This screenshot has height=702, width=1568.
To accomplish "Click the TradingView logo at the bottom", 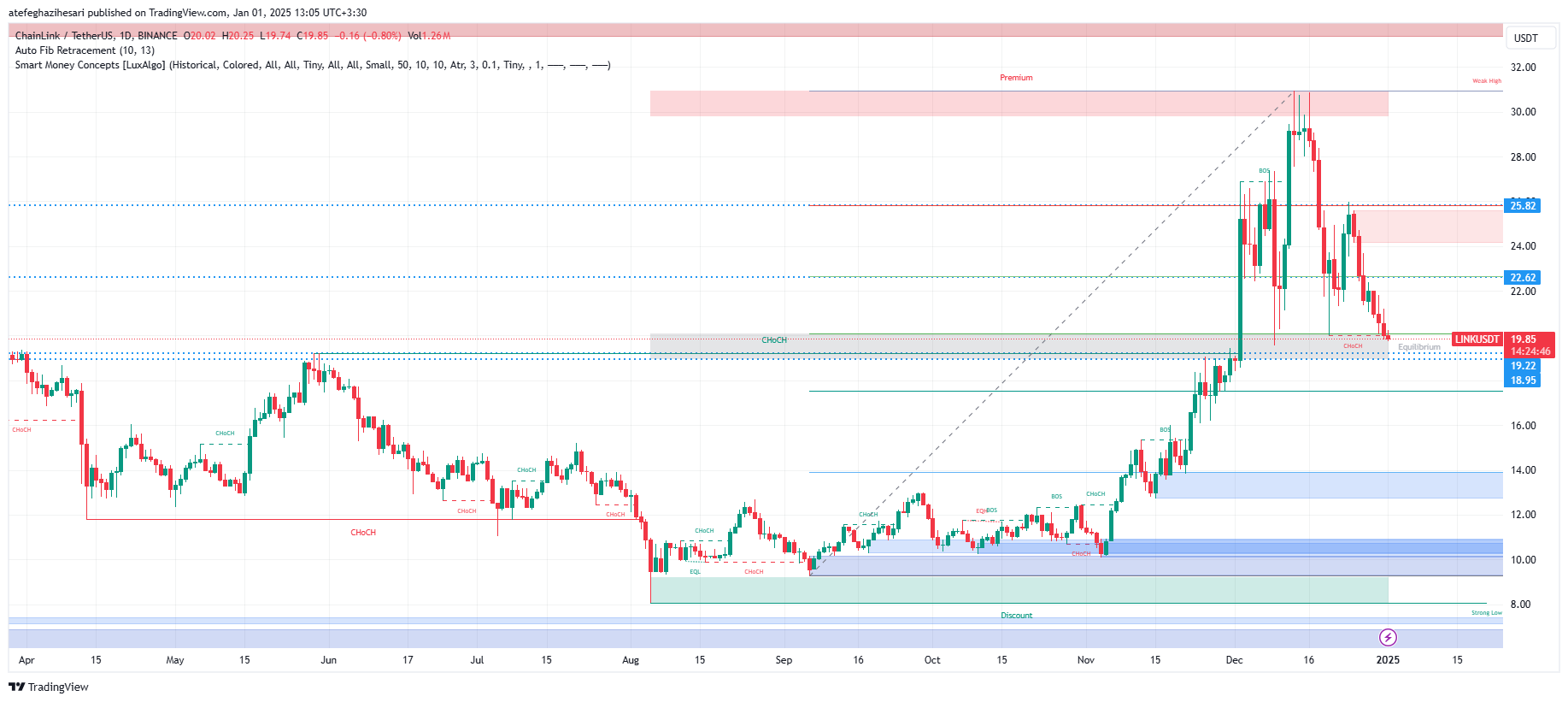I will point(49,687).
